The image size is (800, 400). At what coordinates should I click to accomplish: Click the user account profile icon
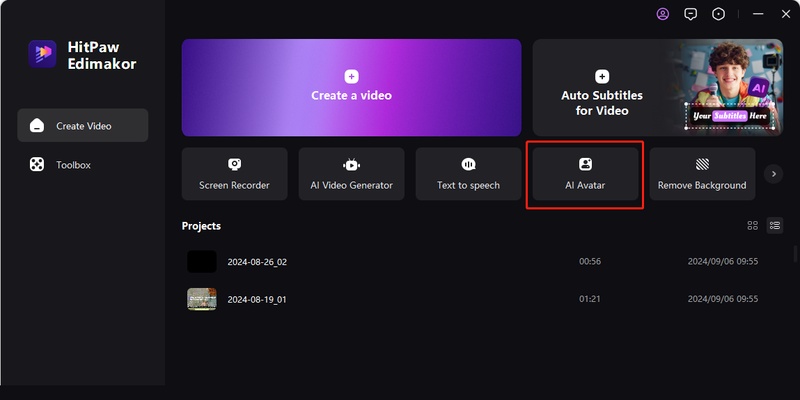(x=663, y=14)
